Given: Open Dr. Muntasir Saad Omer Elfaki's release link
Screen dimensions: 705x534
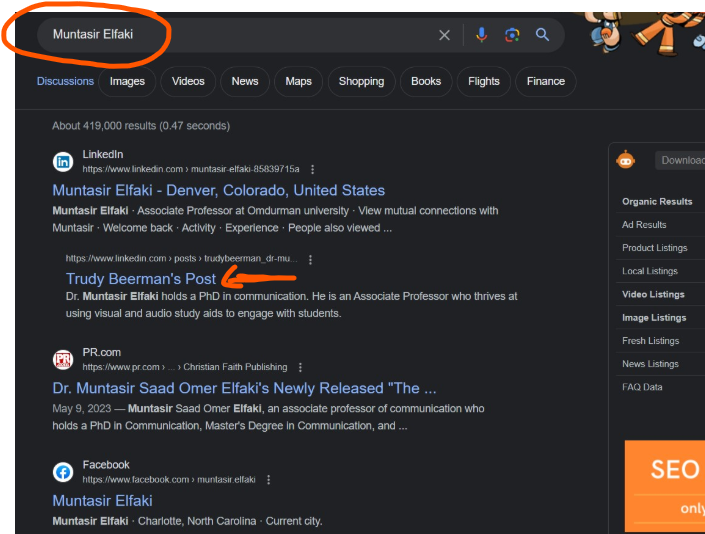Looking at the screenshot, I should [x=244, y=388].
